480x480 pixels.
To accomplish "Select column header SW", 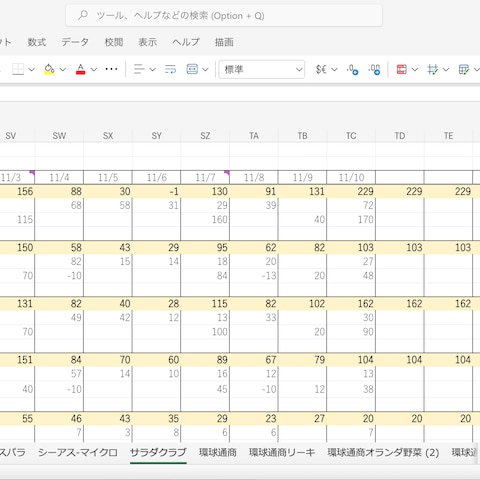I will (x=59, y=136).
